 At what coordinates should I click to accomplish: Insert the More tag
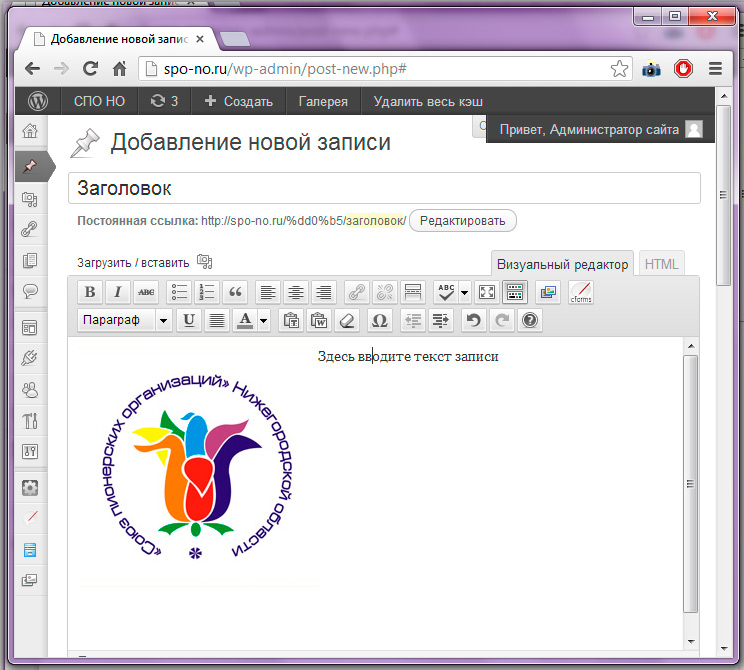(x=412, y=292)
